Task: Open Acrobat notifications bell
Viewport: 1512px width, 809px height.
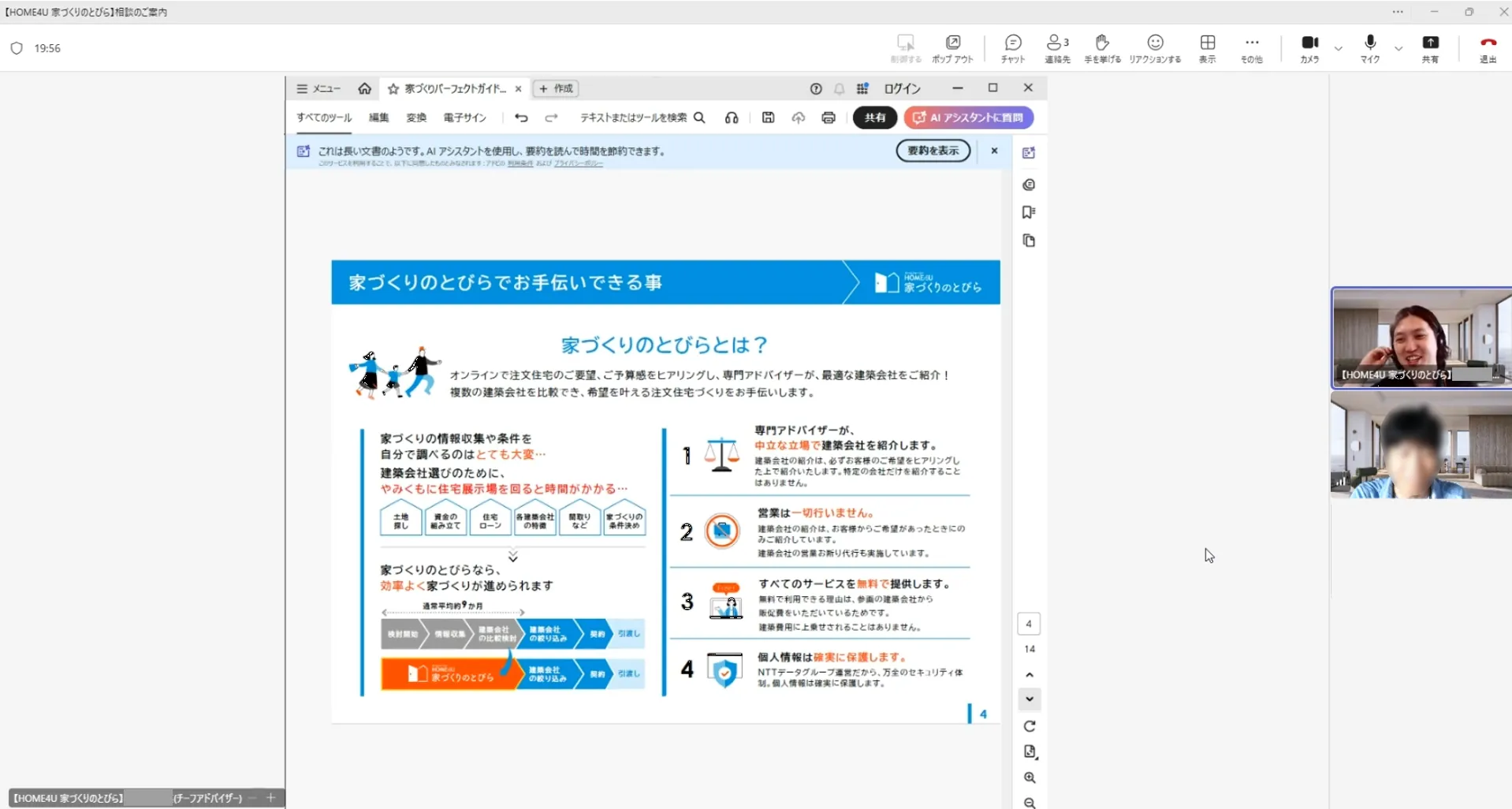Action: tap(840, 88)
